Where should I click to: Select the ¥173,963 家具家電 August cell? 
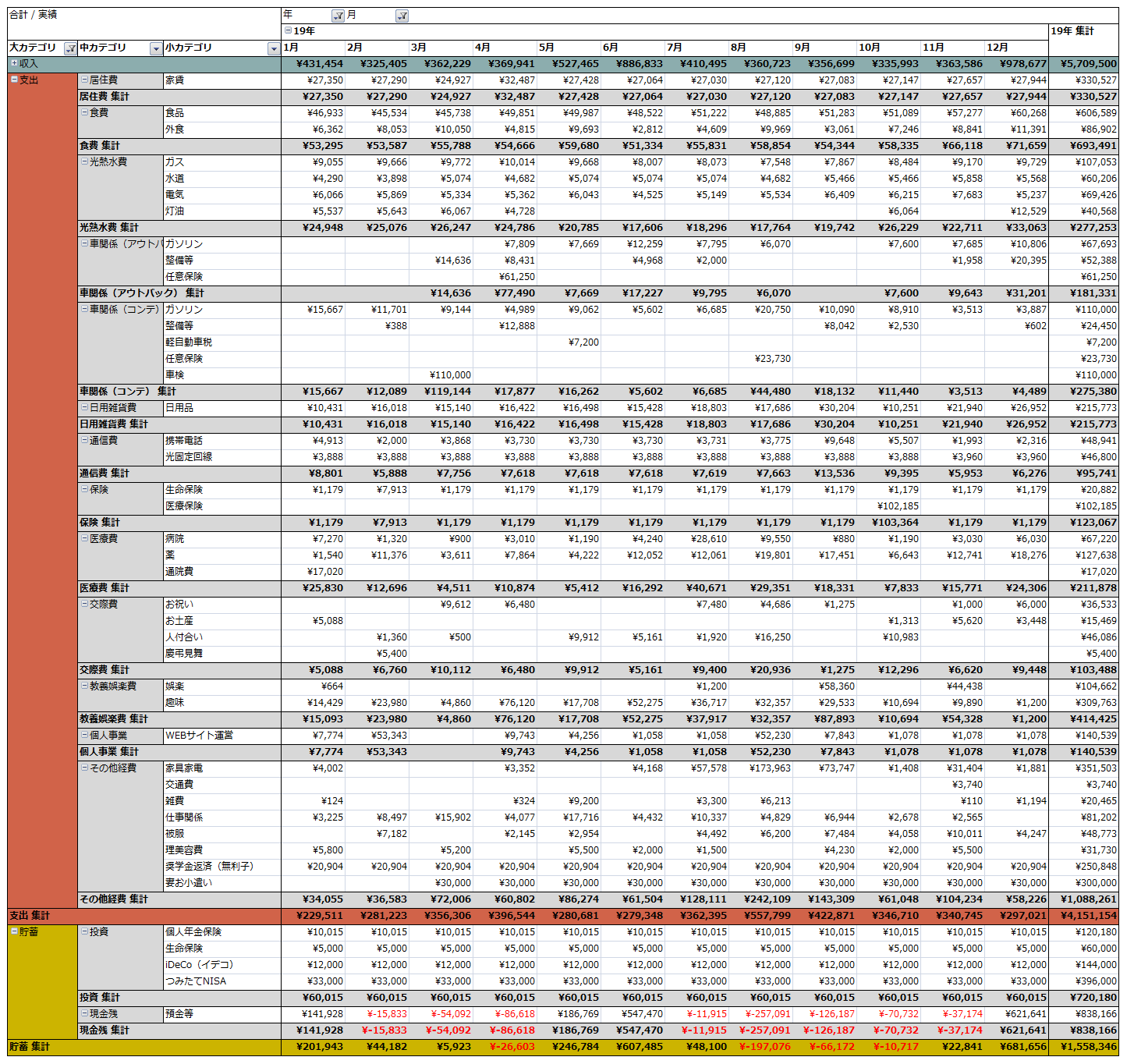coord(760,768)
